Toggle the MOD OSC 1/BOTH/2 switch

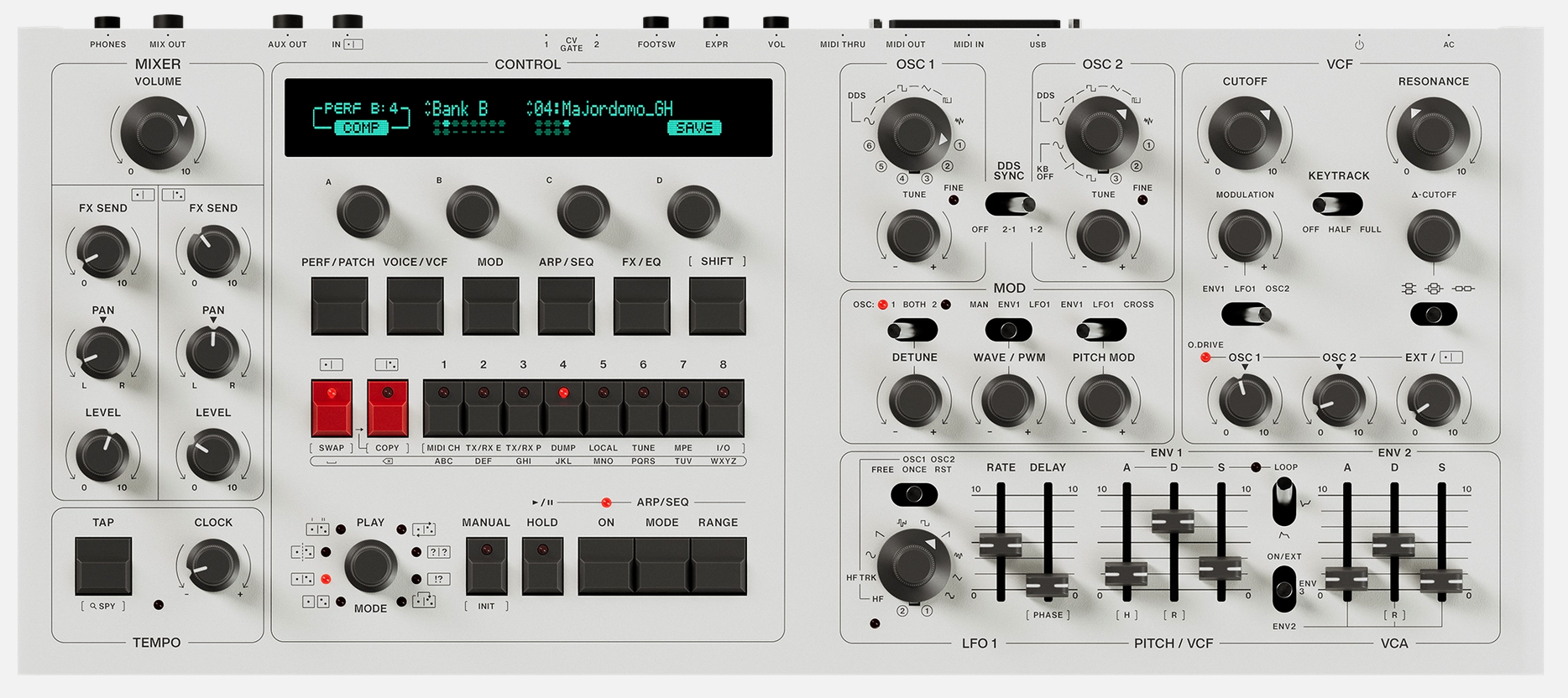[x=912, y=331]
